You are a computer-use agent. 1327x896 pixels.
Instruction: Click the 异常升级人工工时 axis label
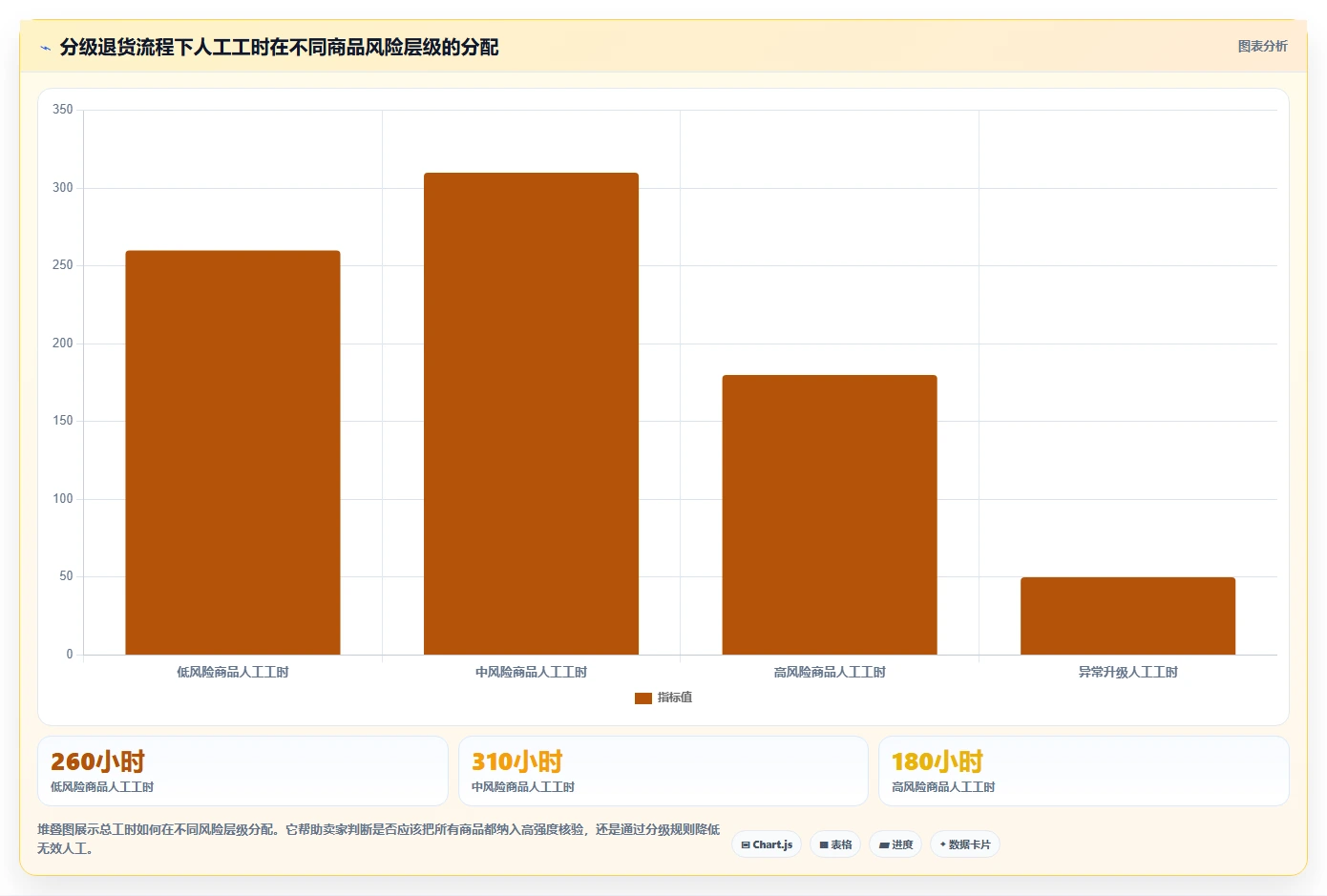1127,672
